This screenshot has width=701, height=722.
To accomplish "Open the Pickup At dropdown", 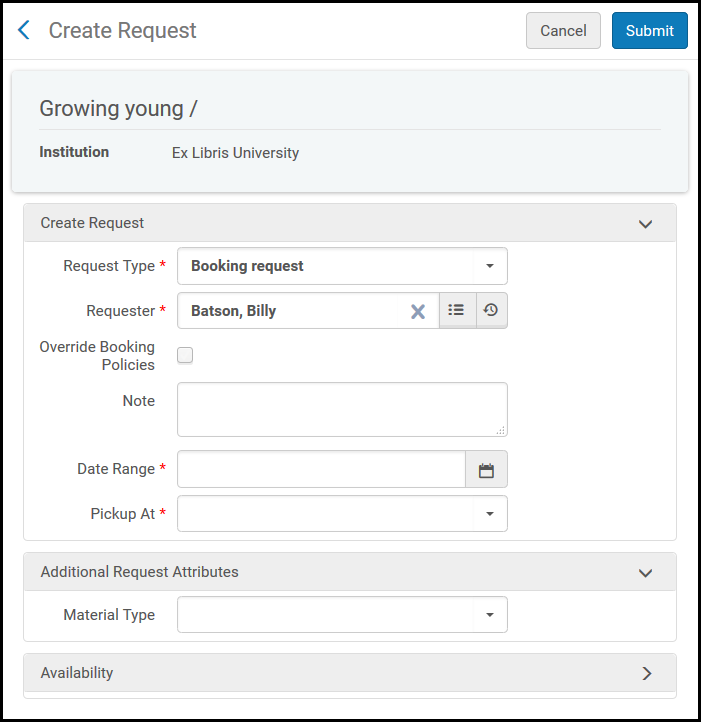I will [489, 514].
